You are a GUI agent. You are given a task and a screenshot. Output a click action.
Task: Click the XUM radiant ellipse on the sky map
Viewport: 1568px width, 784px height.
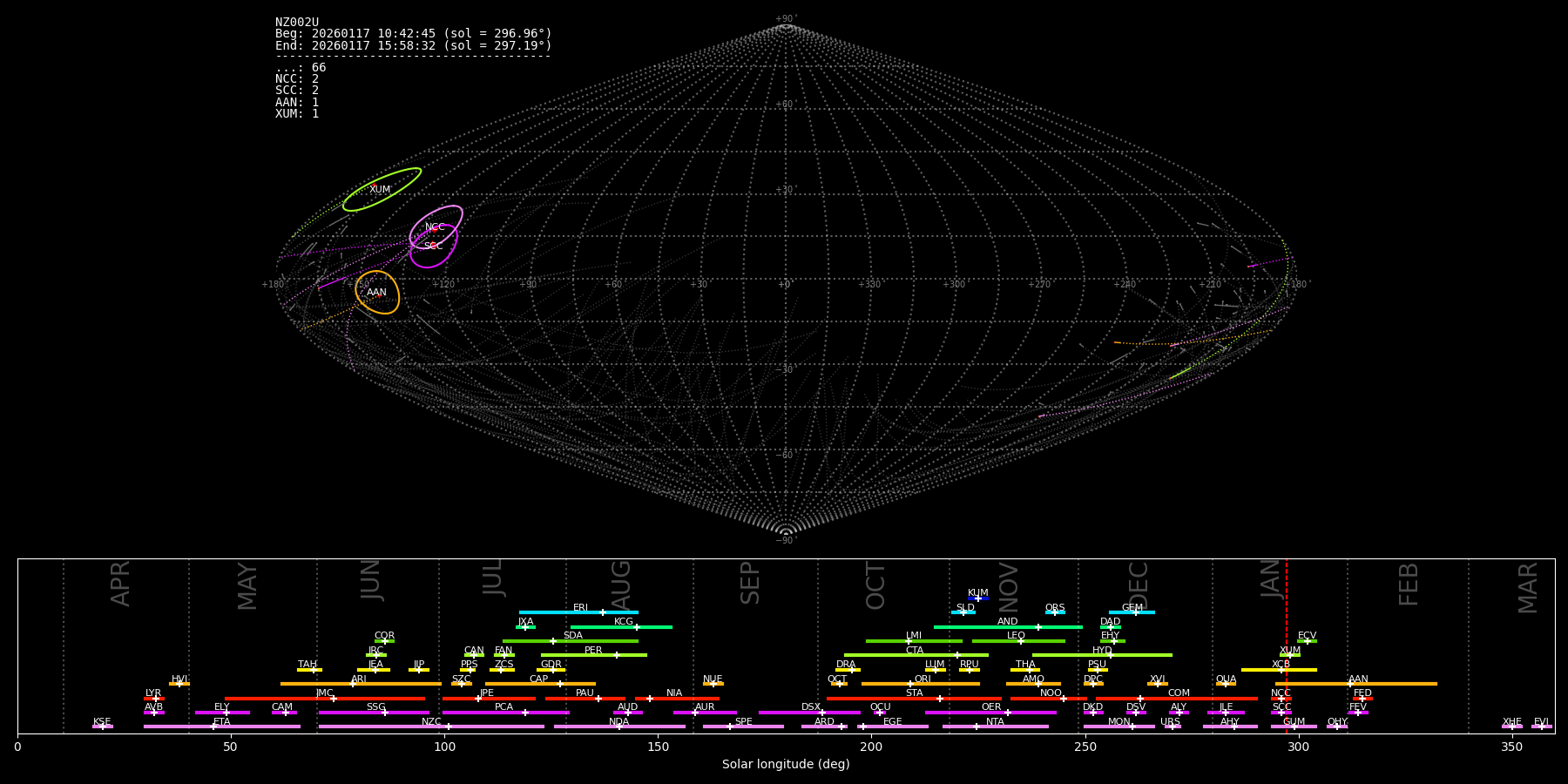[382, 189]
